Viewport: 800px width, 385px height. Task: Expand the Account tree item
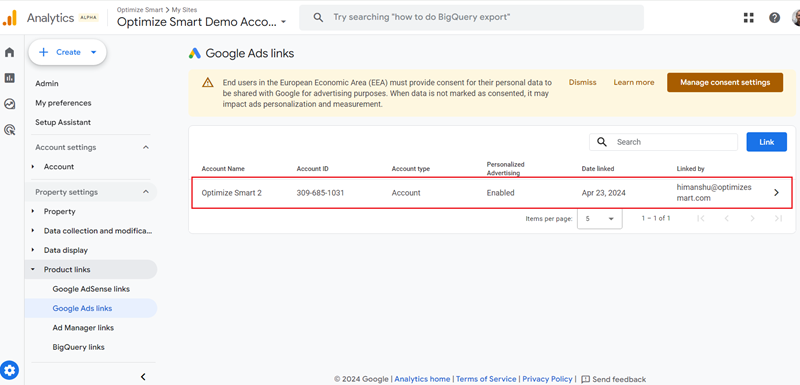click(x=33, y=167)
